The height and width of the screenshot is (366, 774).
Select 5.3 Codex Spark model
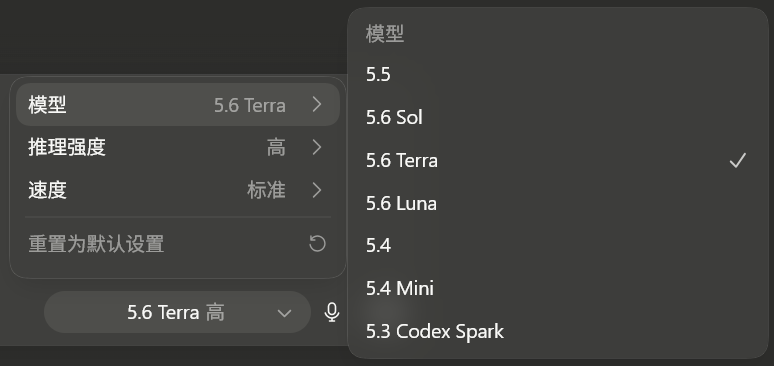coord(558,331)
